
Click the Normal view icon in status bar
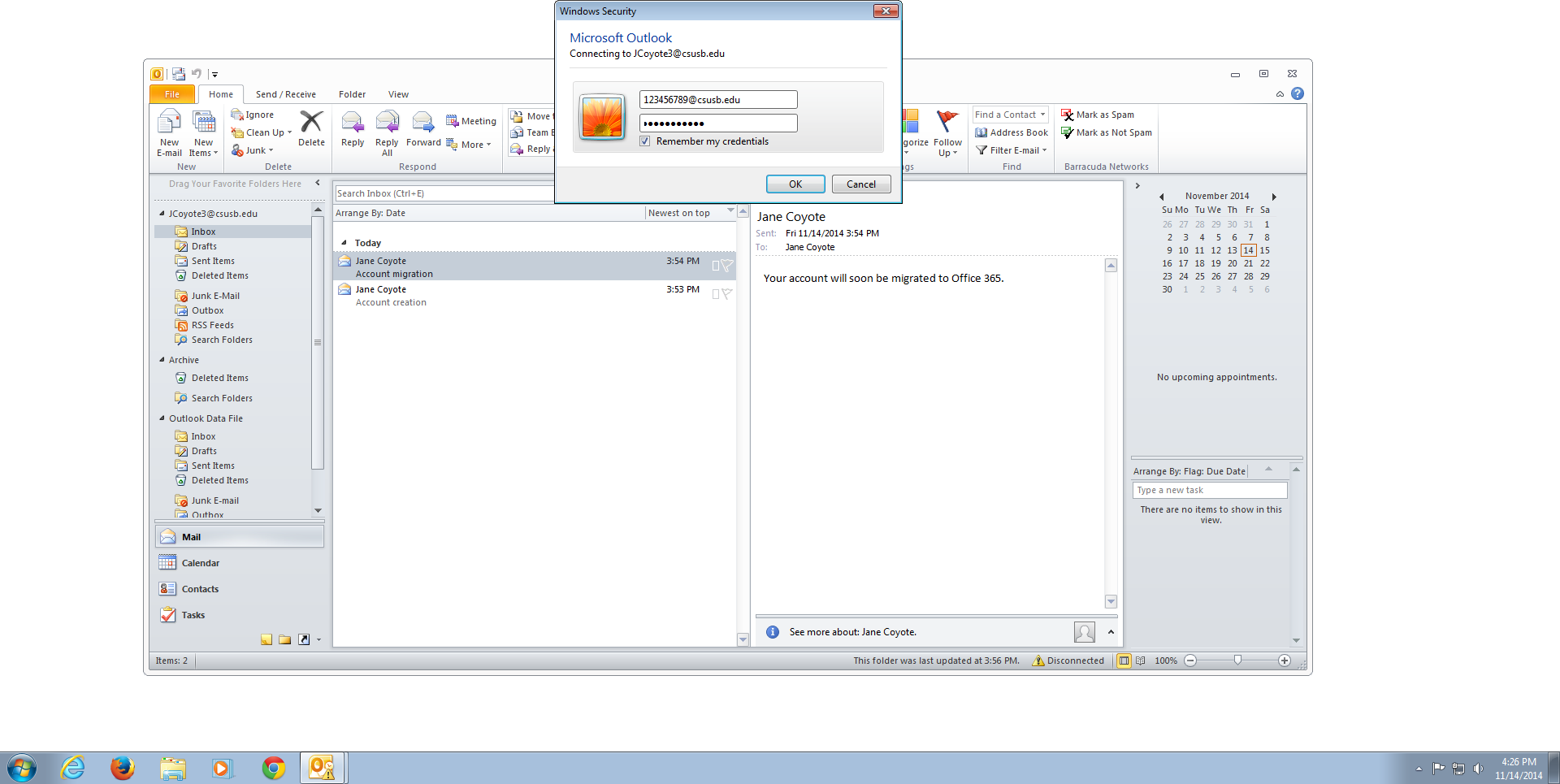pyautogui.click(x=1124, y=661)
